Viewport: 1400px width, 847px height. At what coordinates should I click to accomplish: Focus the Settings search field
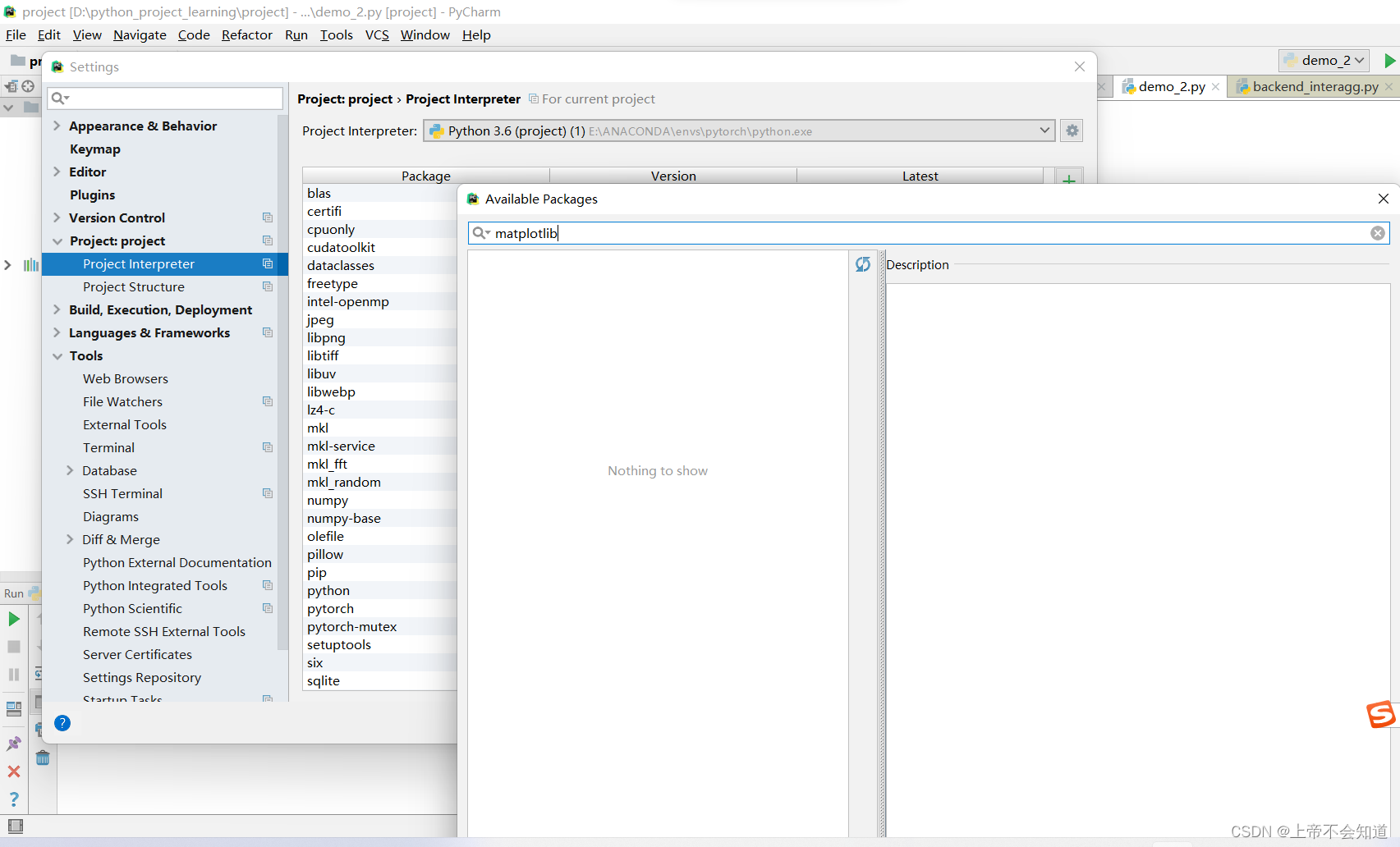(x=165, y=98)
